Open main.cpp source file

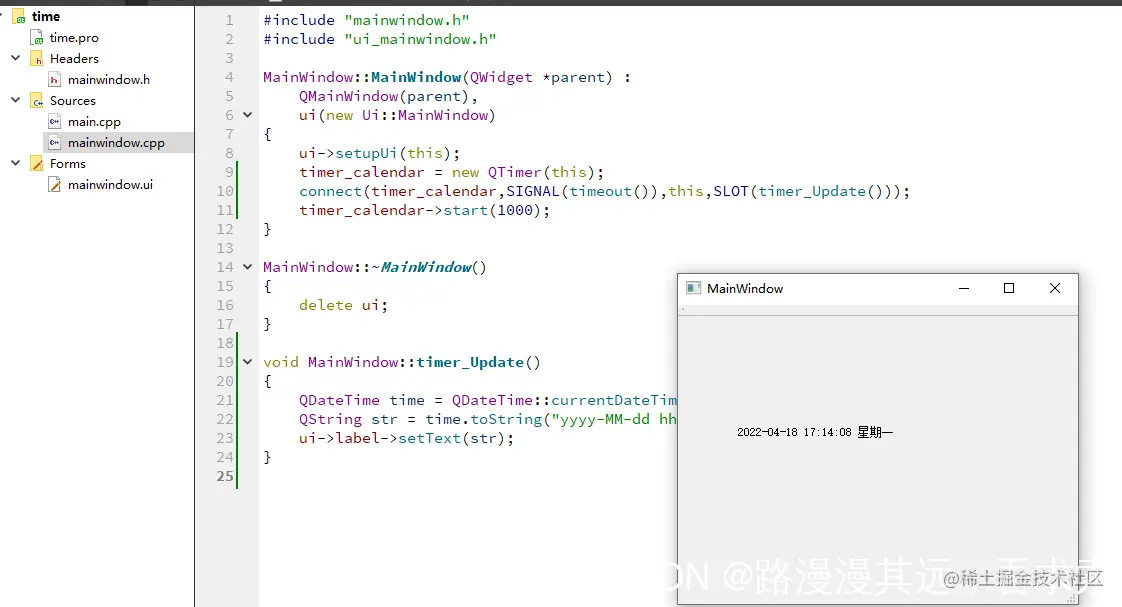[x=94, y=122]
